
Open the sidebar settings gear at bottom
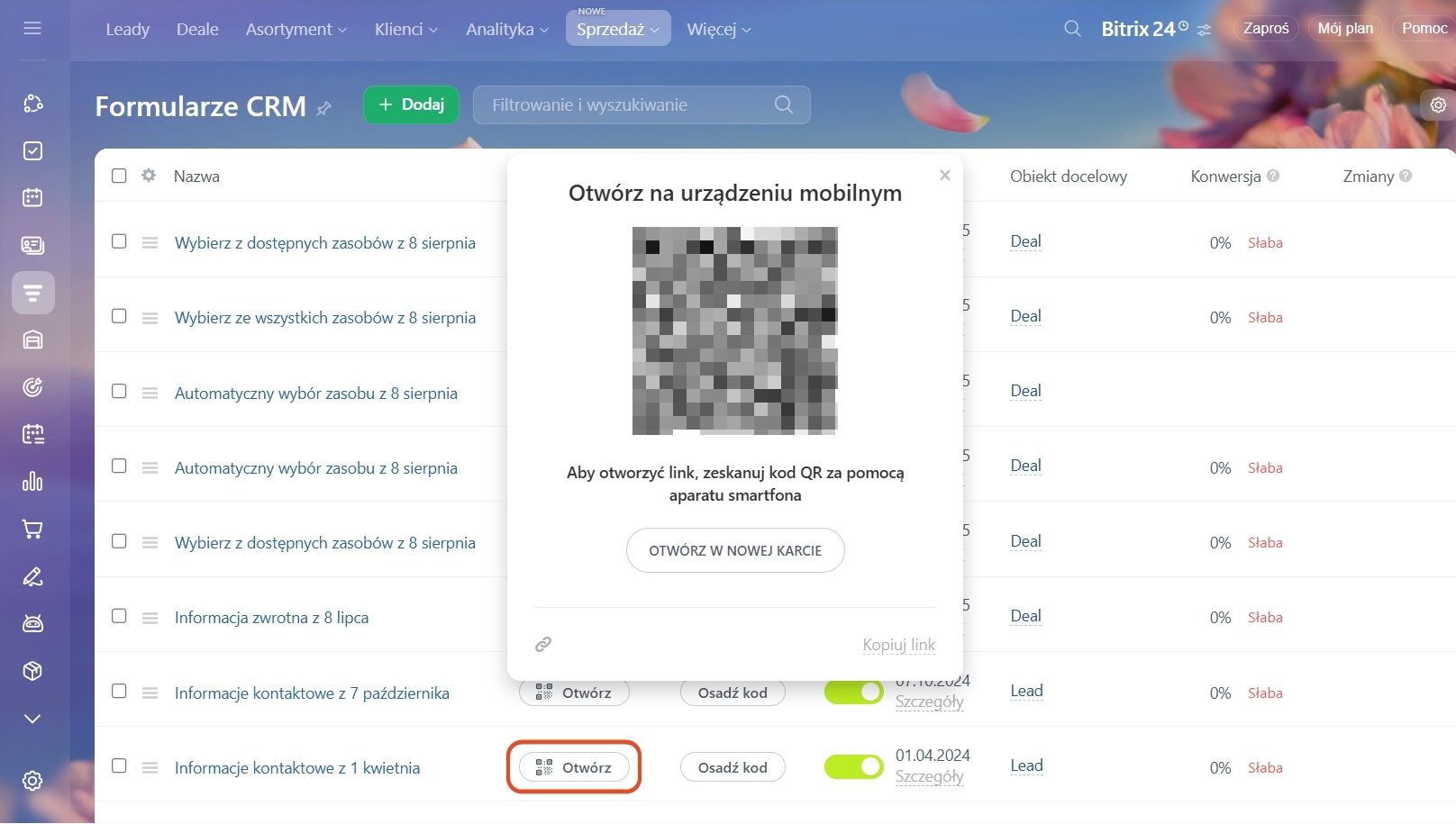[32, 781]
